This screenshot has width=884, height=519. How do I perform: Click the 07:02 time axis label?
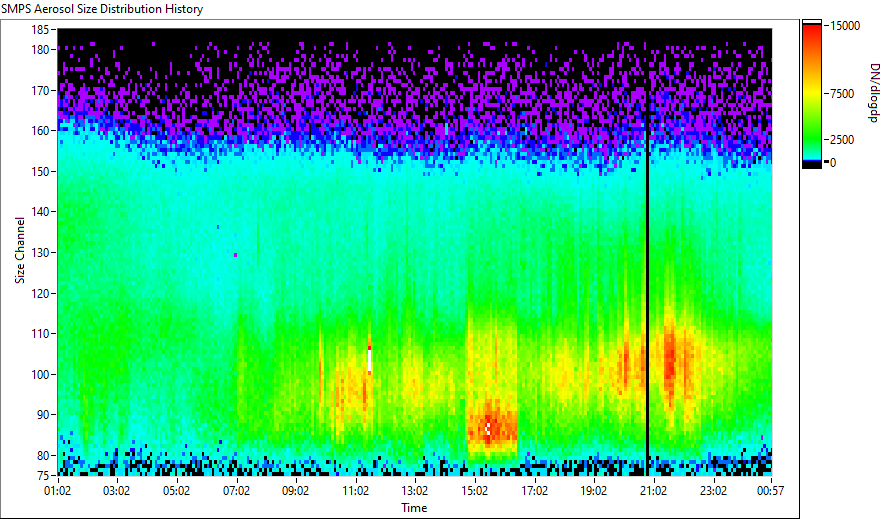tap(236, 491)
